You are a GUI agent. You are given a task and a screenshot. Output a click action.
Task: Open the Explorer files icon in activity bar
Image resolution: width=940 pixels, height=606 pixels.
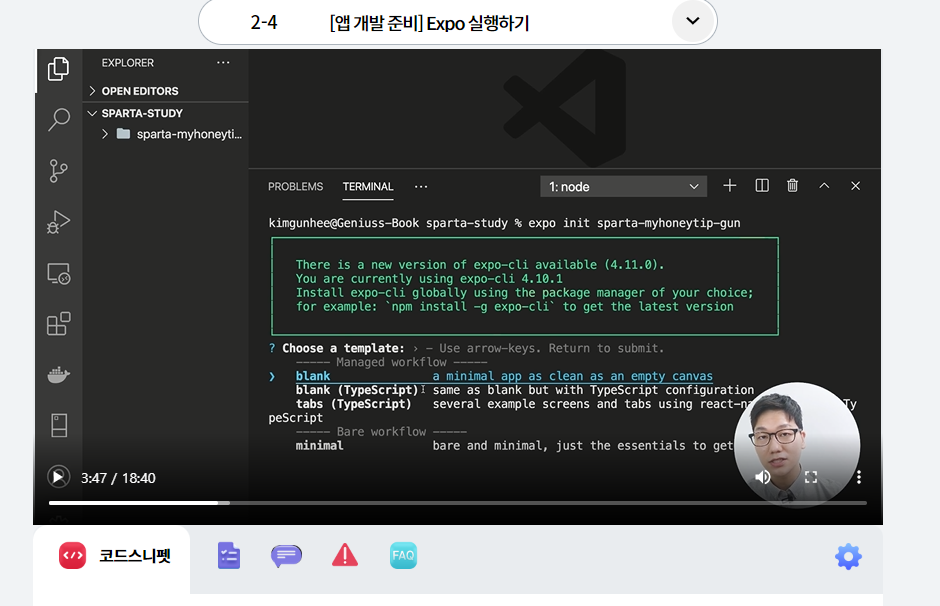click(58, 68)
